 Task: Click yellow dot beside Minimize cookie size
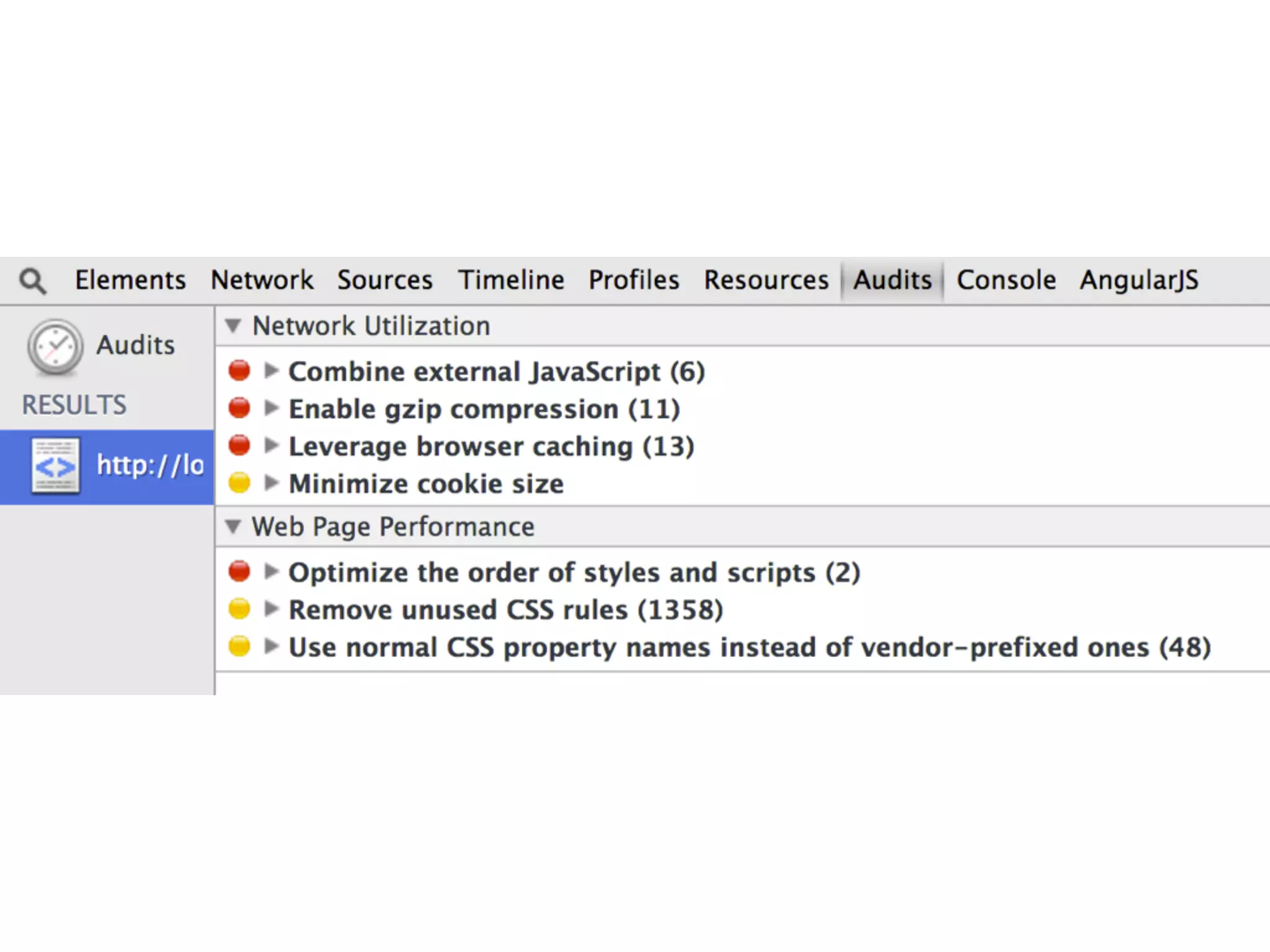(239, 483)
